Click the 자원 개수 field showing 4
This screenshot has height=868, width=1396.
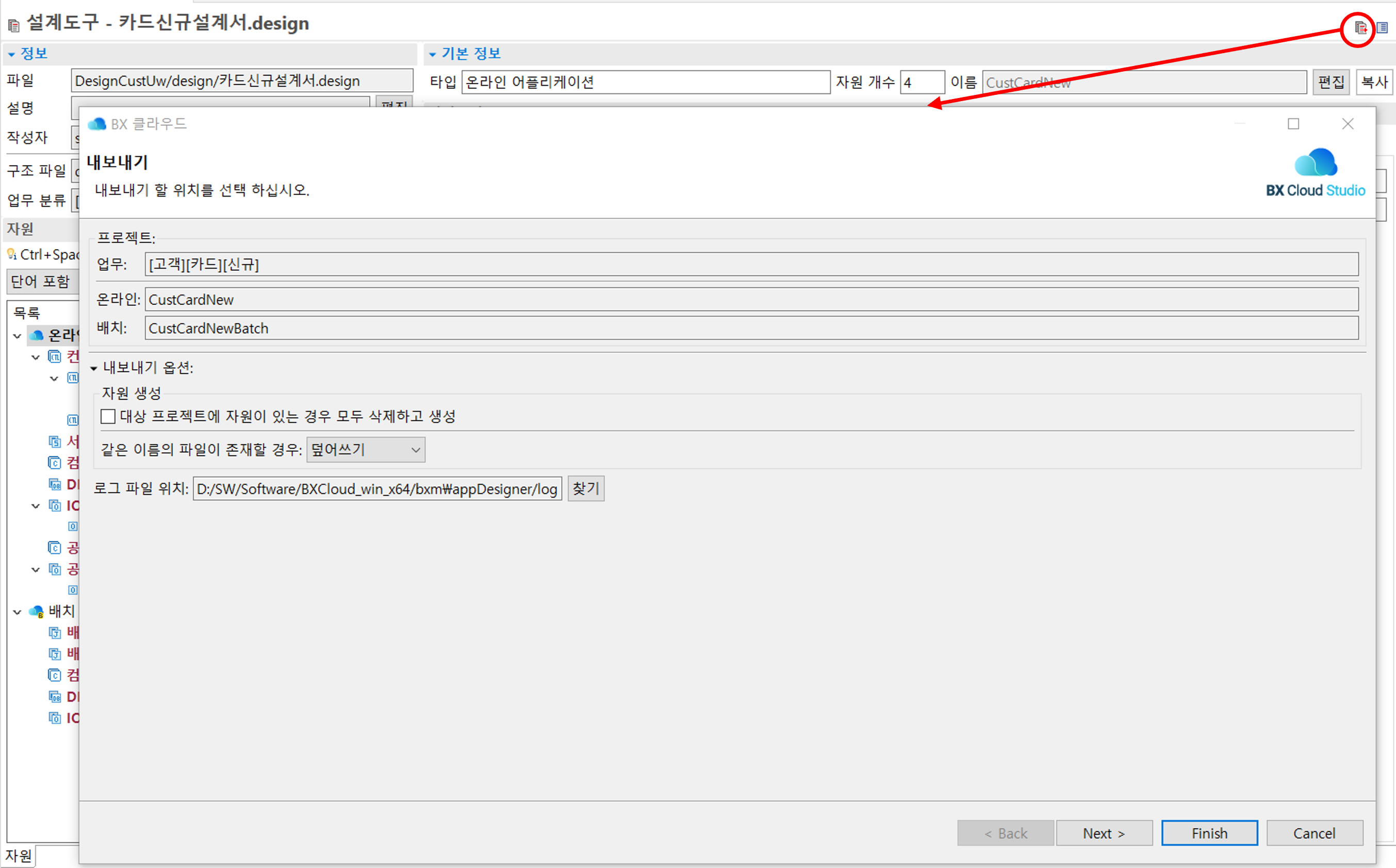click(x=922, y=82)
